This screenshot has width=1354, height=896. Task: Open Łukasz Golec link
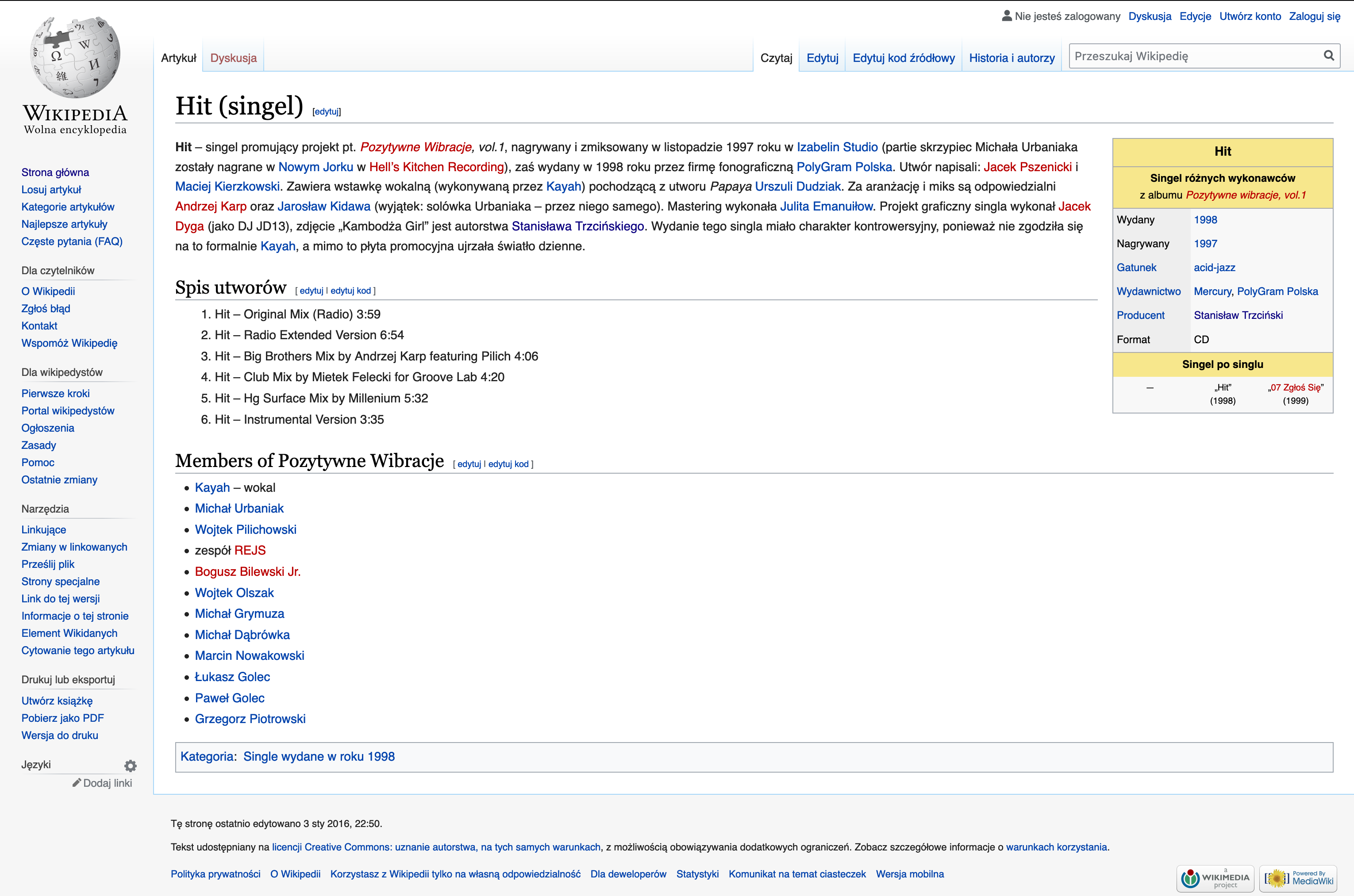pyautogui.click(x=232, y=677)
